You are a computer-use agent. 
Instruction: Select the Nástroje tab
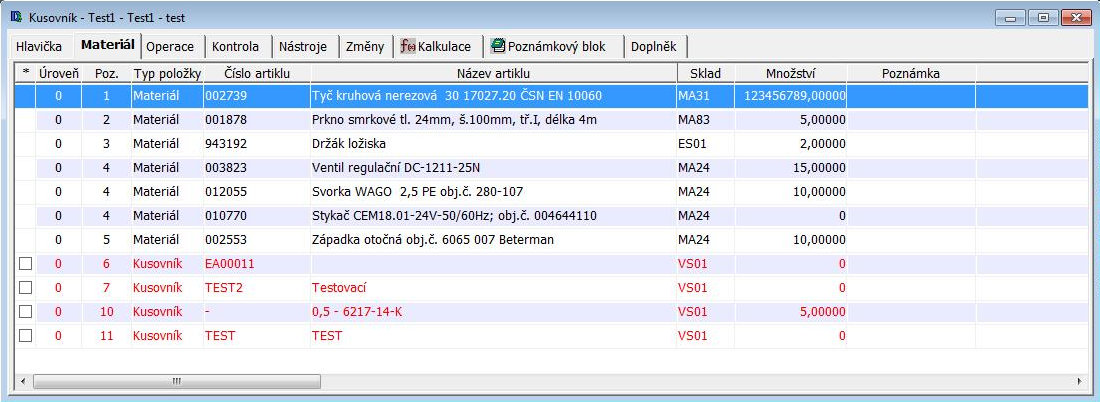pos(302,46)
